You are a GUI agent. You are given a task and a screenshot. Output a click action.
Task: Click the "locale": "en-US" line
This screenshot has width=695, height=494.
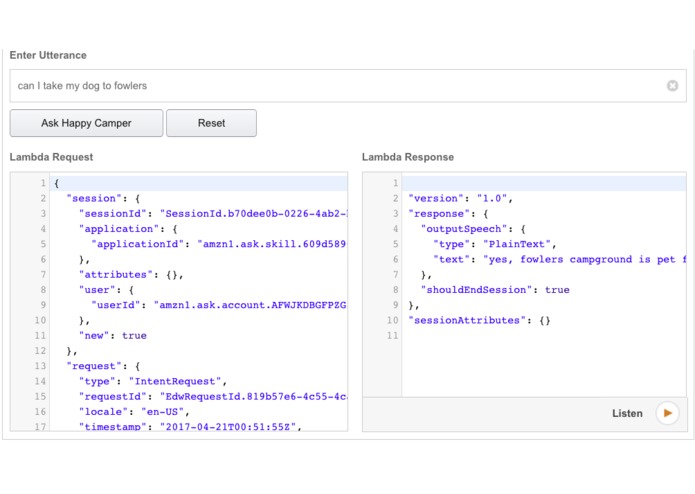(134, 412)
